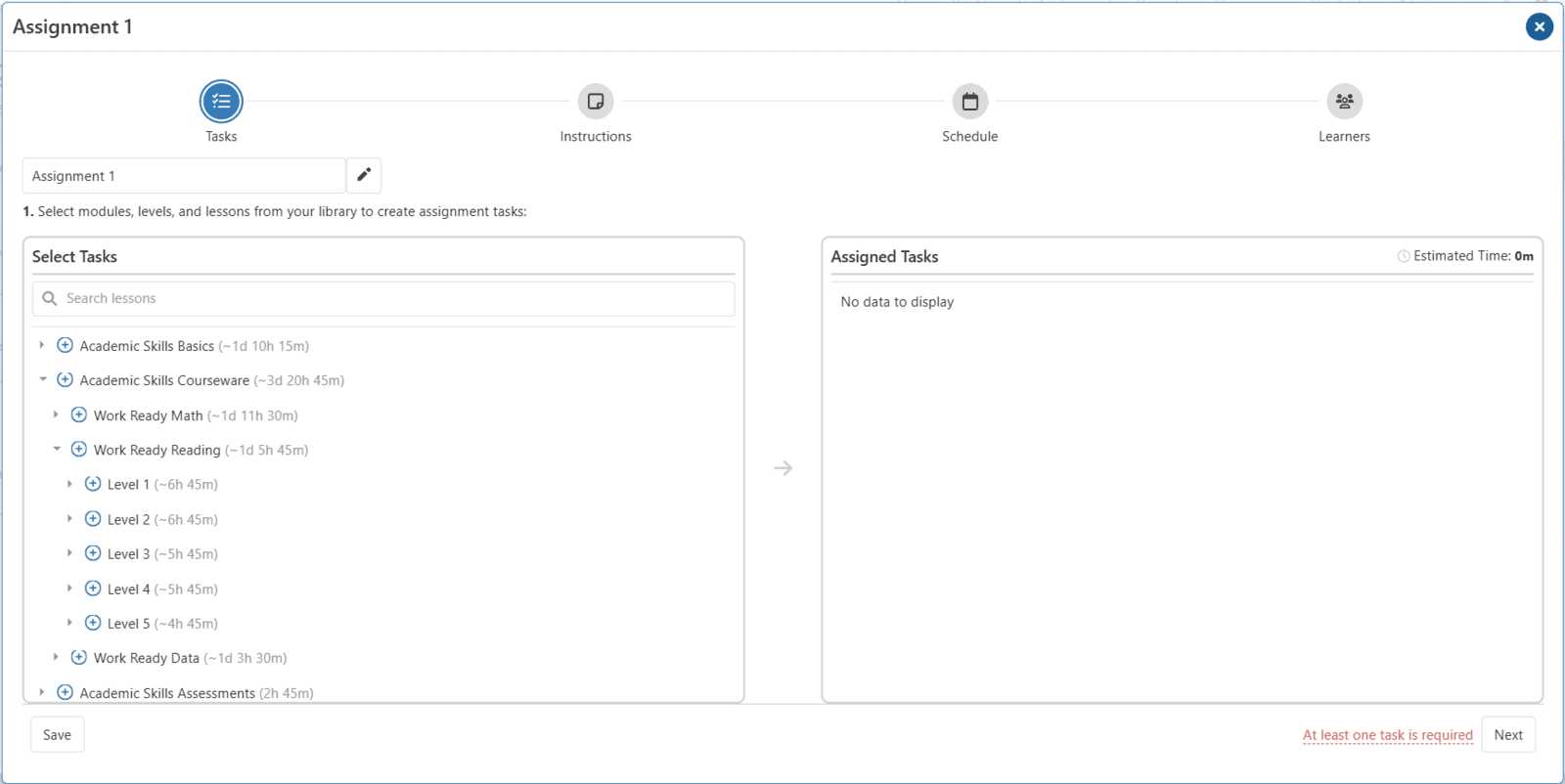This screenshot has height=784, width=1565.
Task: Expand Work Ready Math tree node
Action: point(56,414)
